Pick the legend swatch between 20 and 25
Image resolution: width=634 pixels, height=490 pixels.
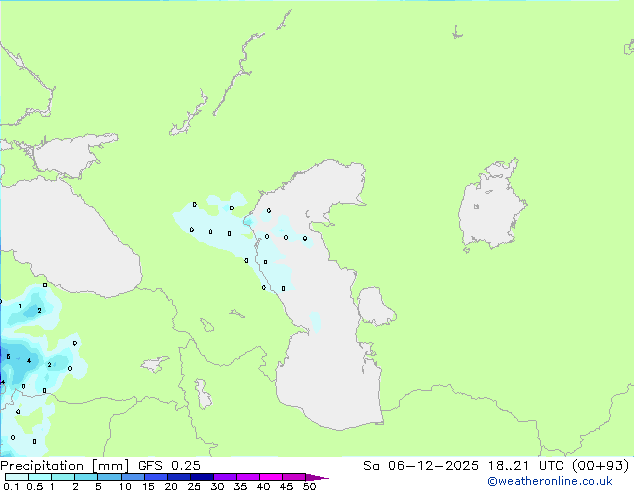tap(178, 477)
